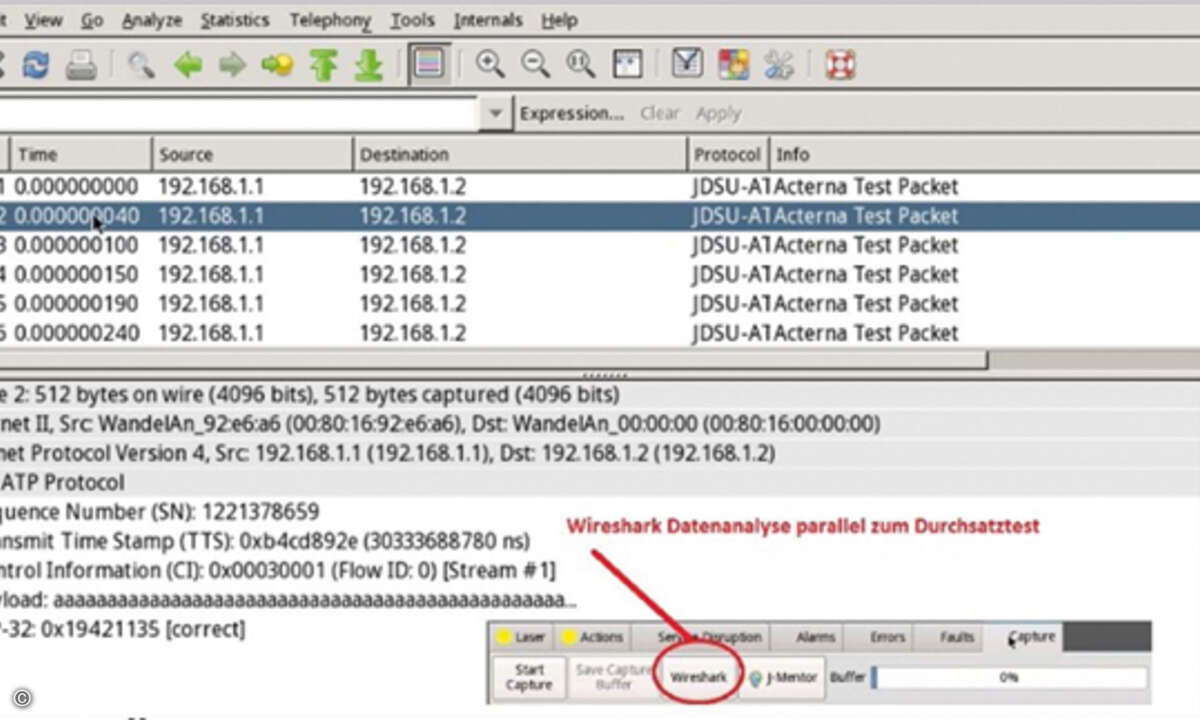This screenshot has width=1200, height=720.
Task: Open Wireshark Preferences icon
Action: pyautogui.click(x=779, y=66)
